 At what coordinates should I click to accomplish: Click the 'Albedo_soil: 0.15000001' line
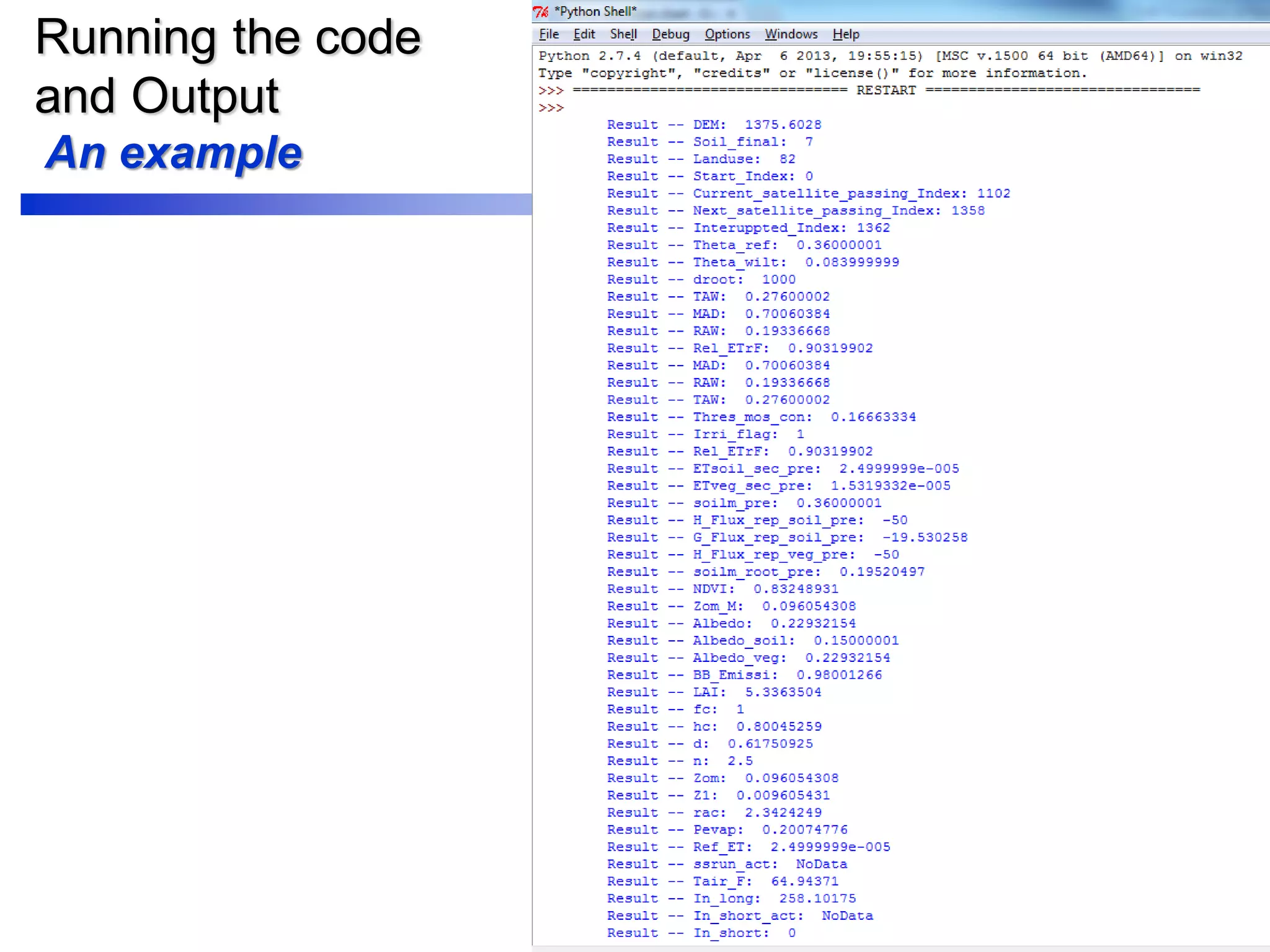pyautogui.click(x=753, y=641)
